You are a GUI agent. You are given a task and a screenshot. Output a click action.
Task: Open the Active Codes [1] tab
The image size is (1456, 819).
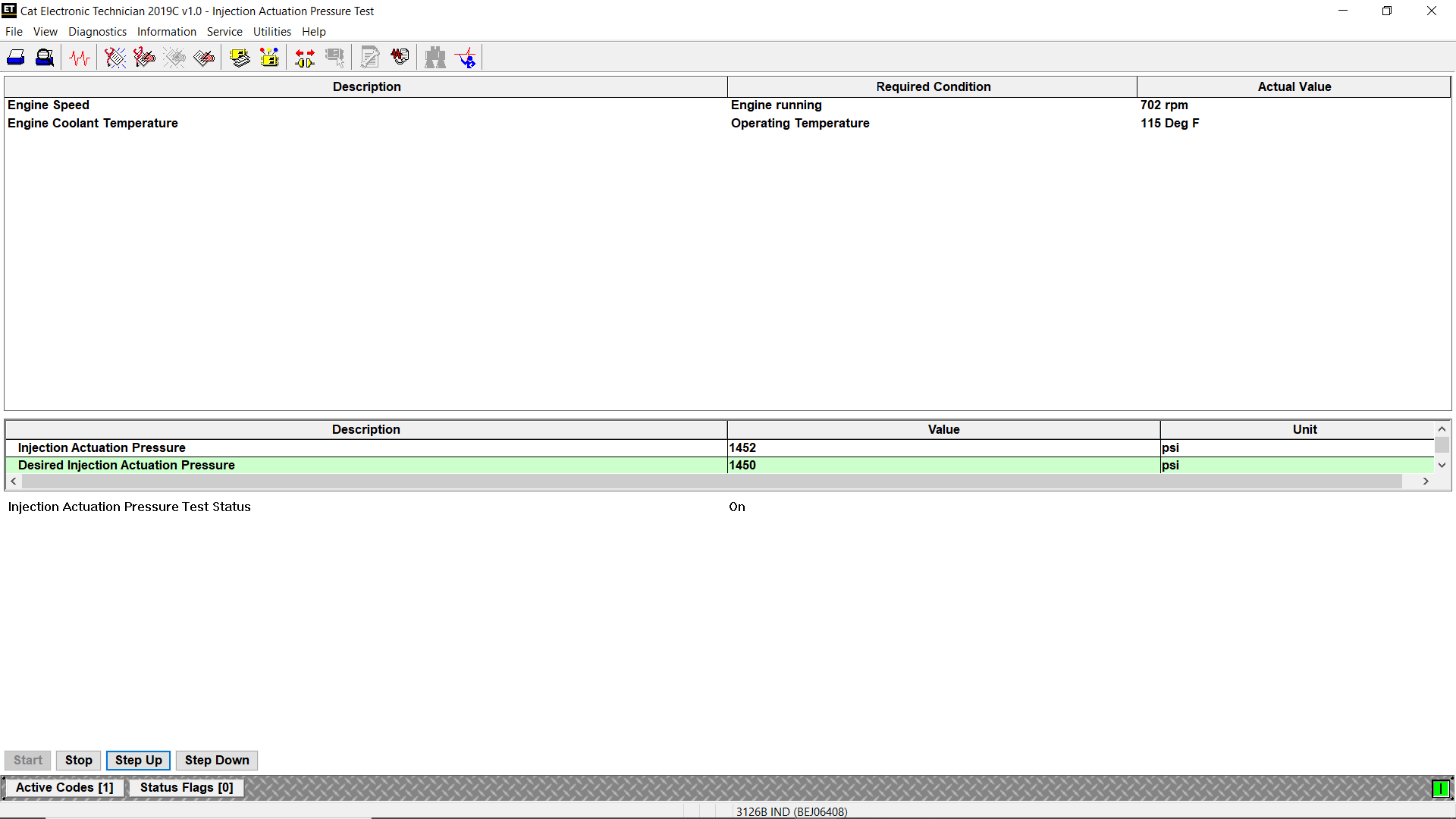point(64,788)
